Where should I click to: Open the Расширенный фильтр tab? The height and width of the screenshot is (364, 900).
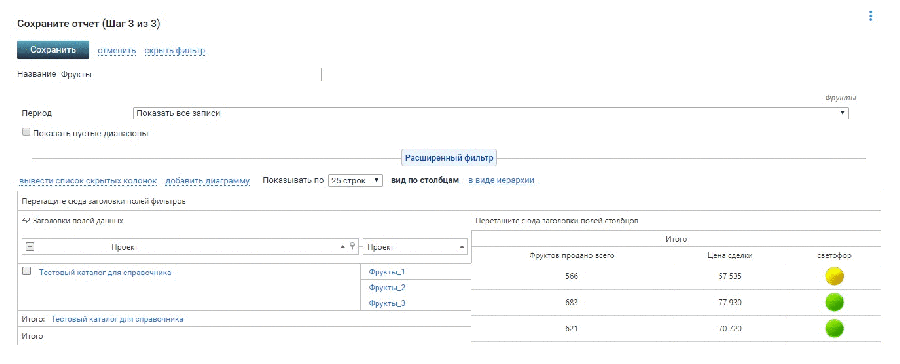click(449, 157)
